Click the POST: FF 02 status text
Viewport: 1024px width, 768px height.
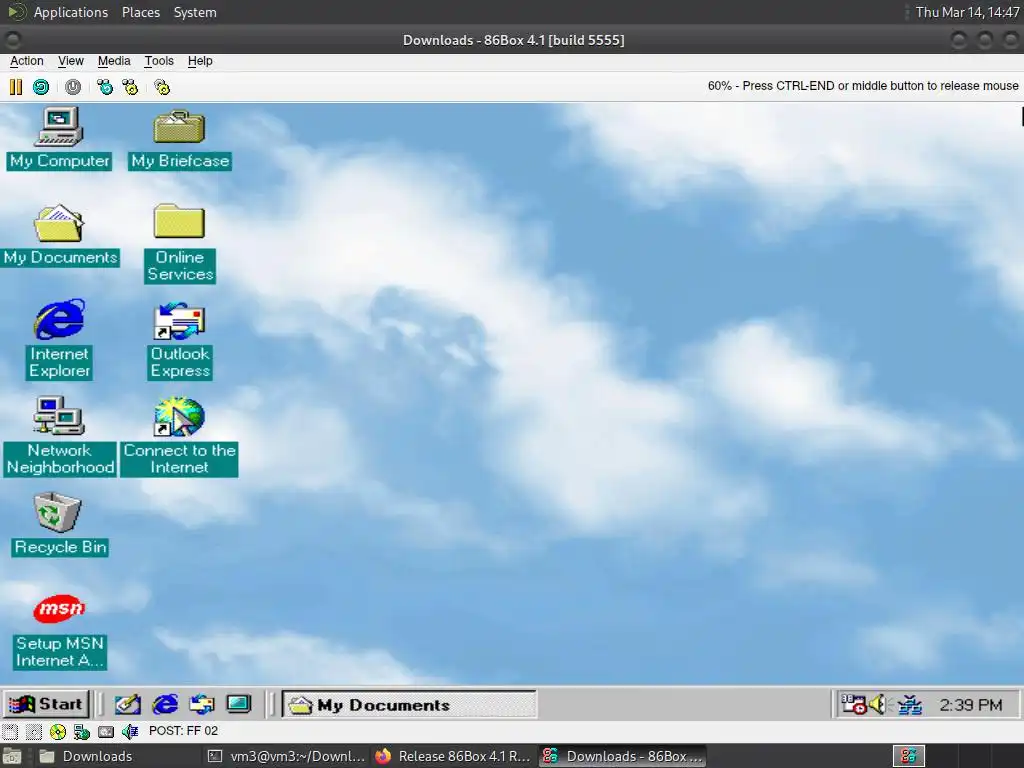click(x=184, y=731)
